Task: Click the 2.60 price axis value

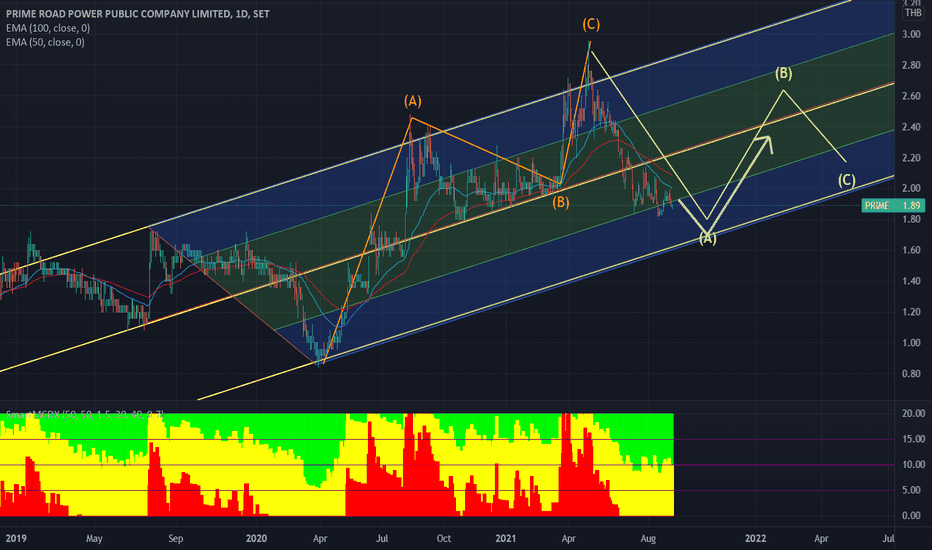Action: (911, 96)
